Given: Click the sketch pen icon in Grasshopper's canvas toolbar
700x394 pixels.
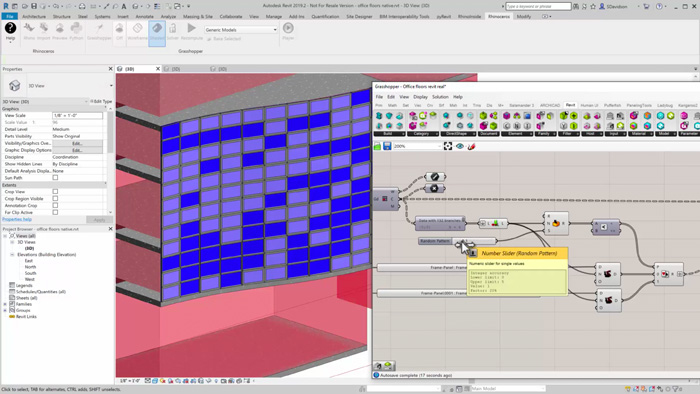Looking at the screenshot, I should coord(471,146).
